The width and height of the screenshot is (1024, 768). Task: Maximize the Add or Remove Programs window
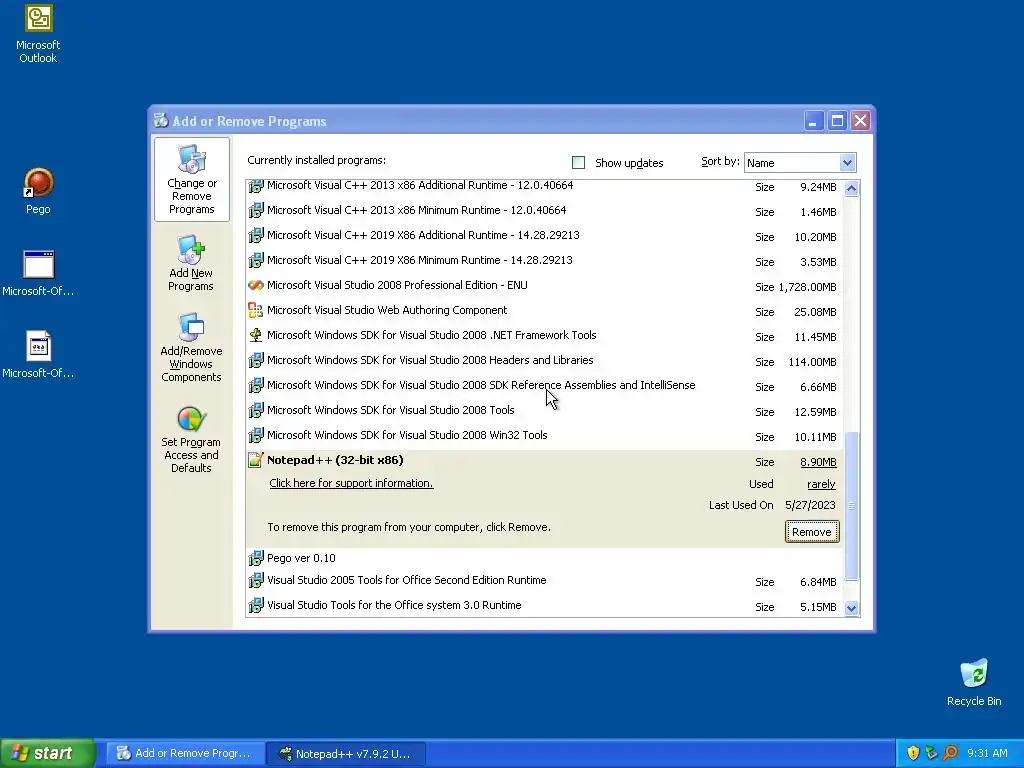837,121
